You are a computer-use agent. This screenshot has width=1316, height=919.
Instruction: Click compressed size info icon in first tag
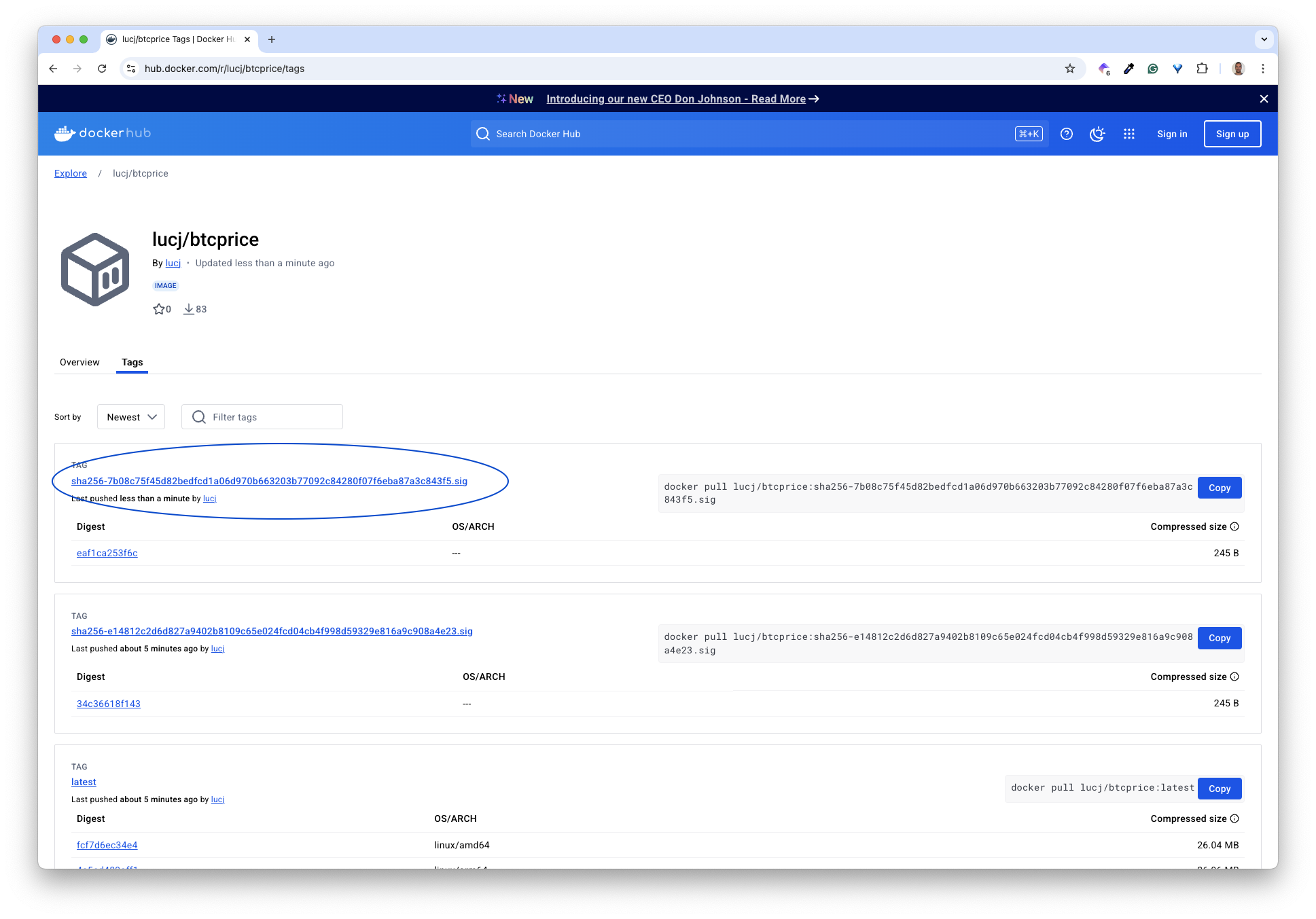[1234, 526]
